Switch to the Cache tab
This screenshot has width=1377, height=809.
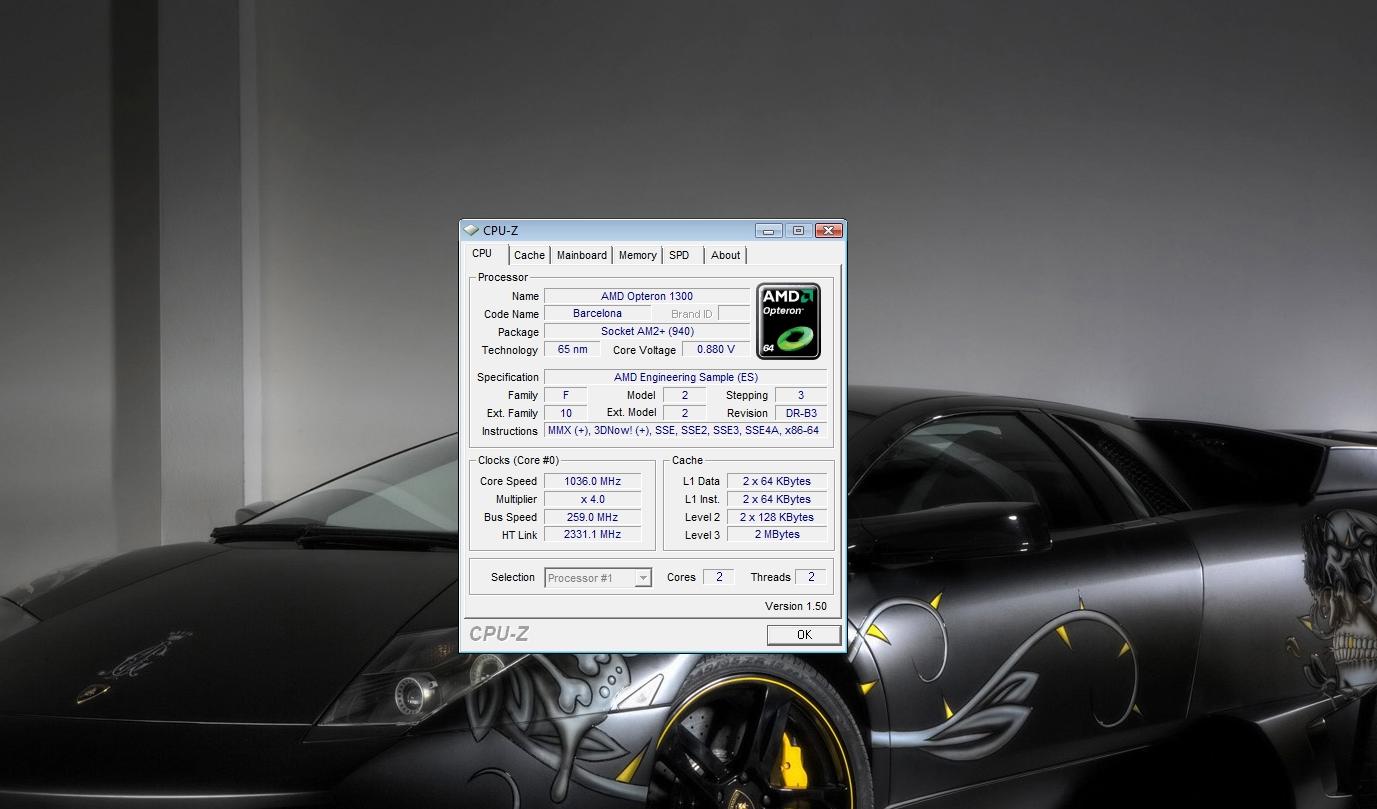[x=530, y=255]
